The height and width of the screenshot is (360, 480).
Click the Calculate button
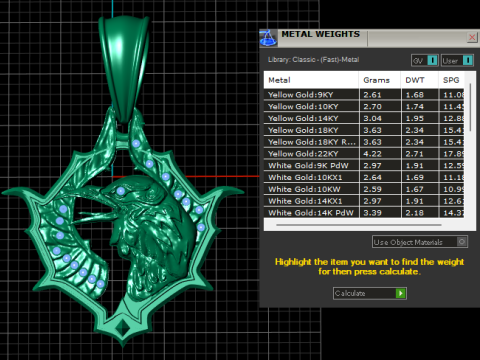tap(370, 293)
